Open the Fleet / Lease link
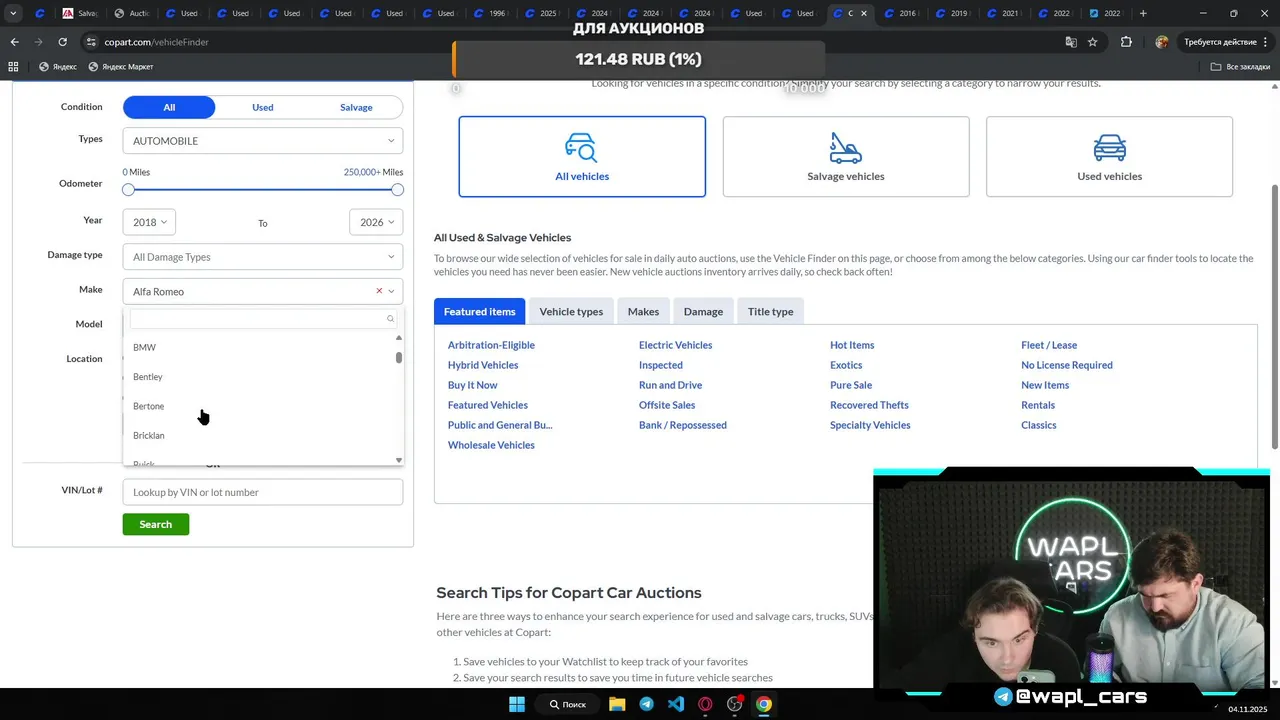Image resolution: width=1280 pixels, height=720 pixels. coord(1049,345)
